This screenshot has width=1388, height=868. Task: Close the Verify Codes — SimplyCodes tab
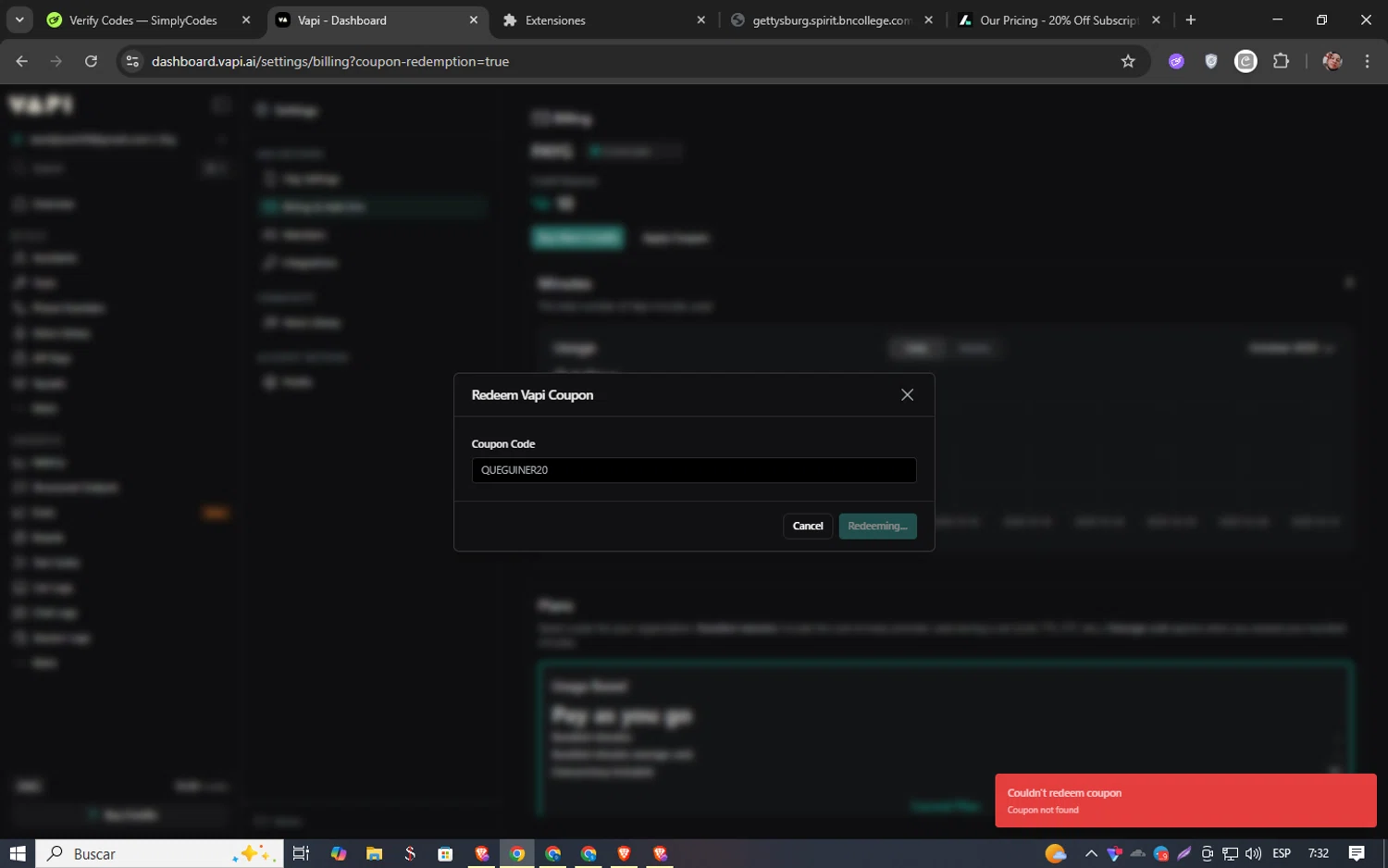pyautogui.click(x=246, y=20)
